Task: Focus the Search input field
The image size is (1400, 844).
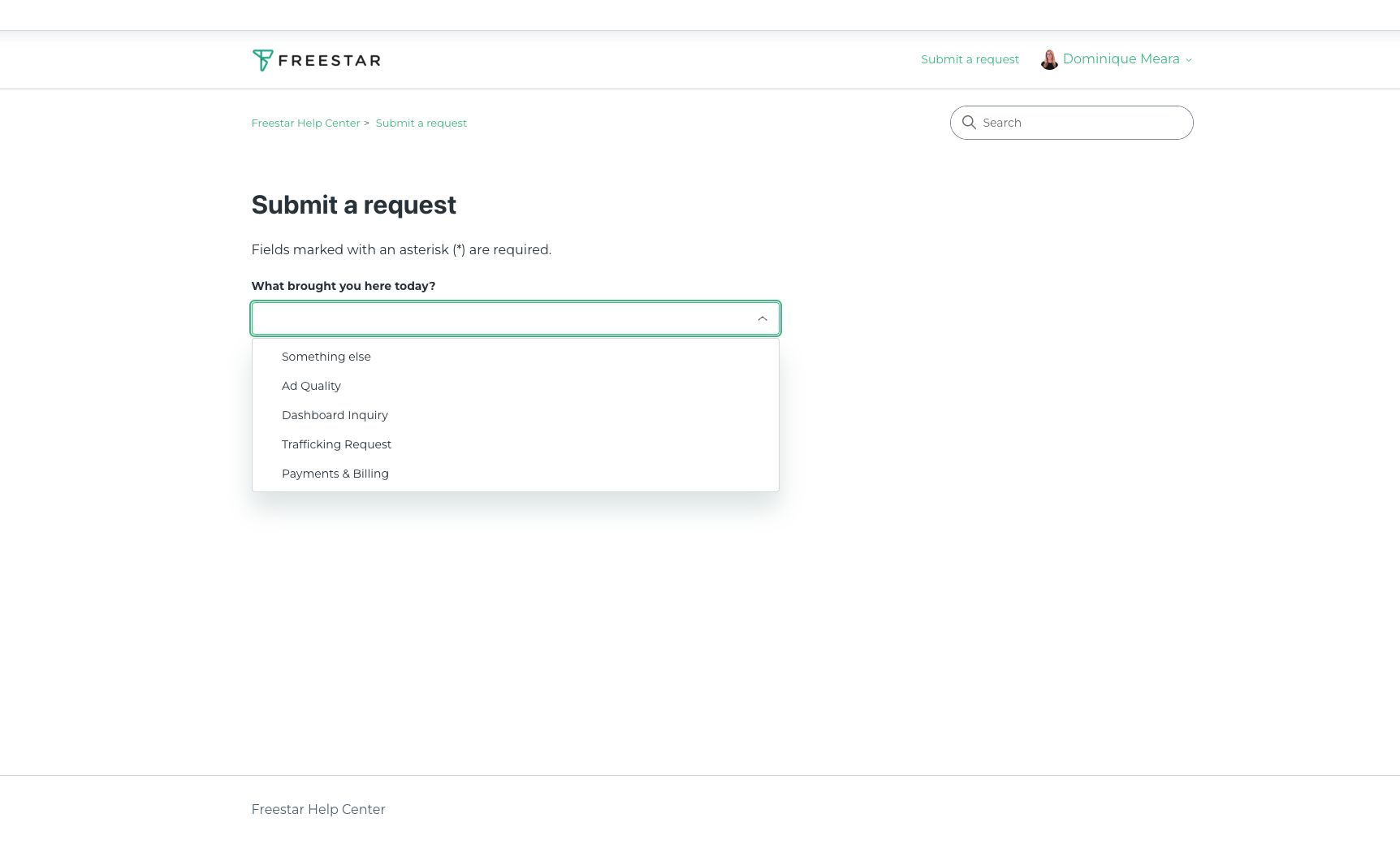Action: [x=1071, y=123]
